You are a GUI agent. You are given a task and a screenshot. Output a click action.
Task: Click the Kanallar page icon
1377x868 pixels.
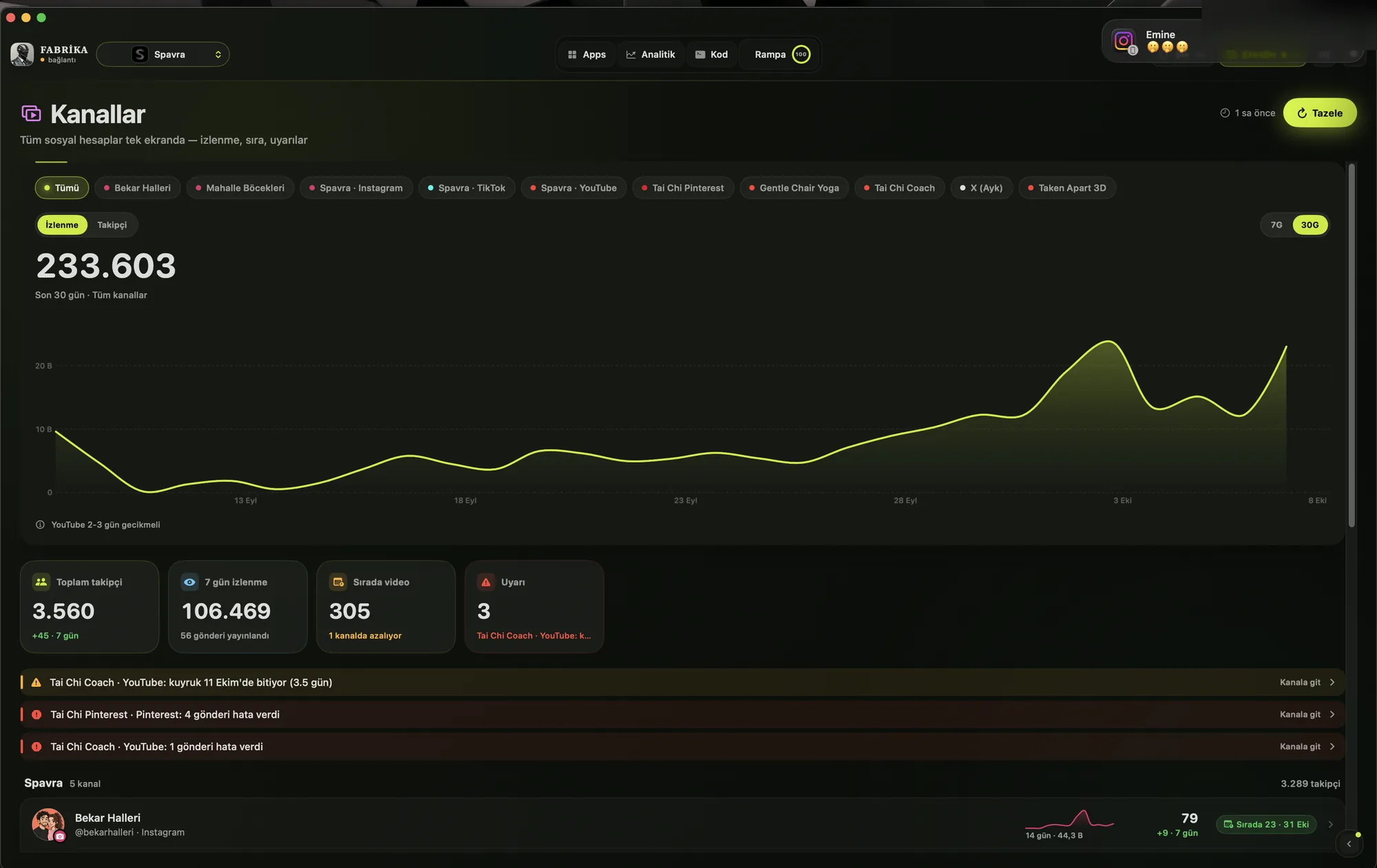tap(31, 114)
